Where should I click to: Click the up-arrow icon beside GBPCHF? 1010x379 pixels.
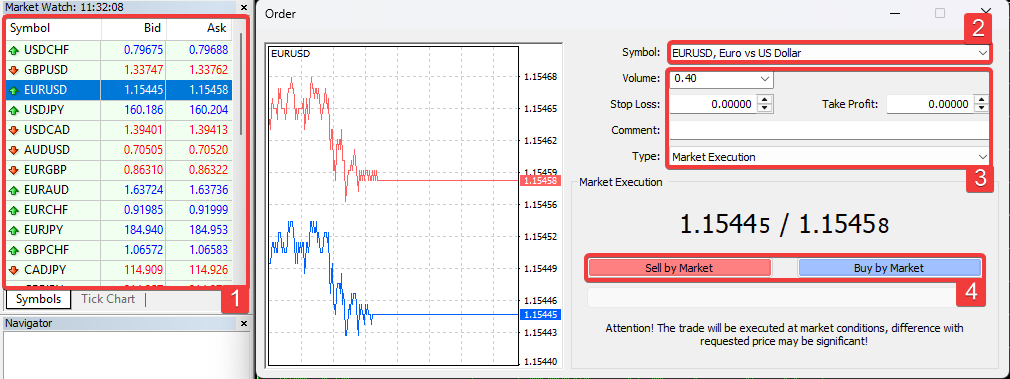pos(14,249)
